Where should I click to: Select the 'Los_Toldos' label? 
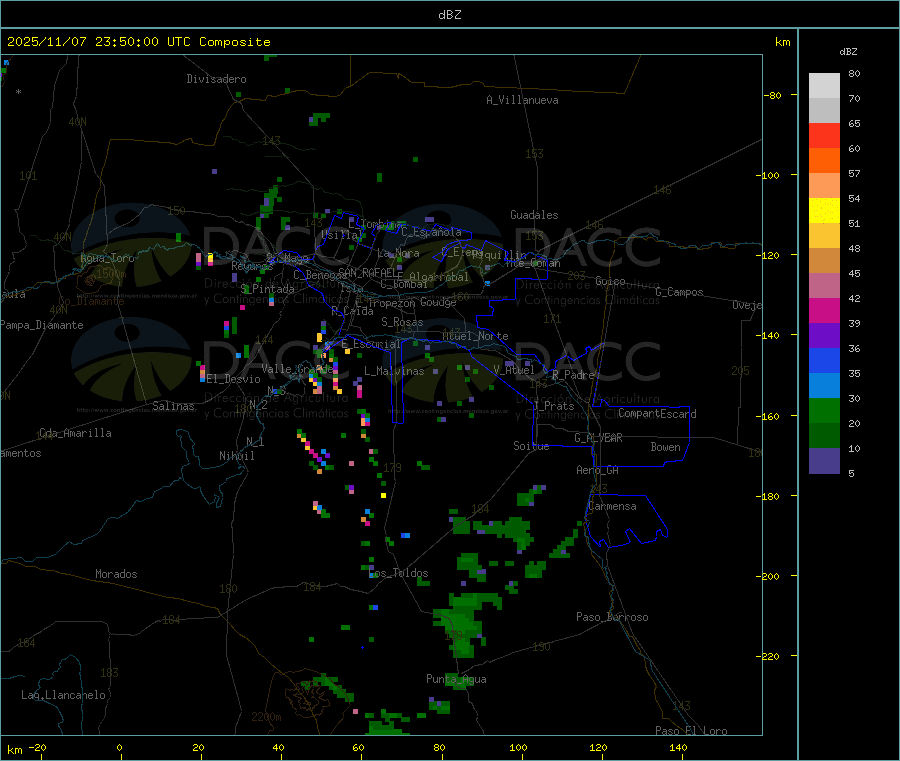pyautogui.click(x=399, y=573)
